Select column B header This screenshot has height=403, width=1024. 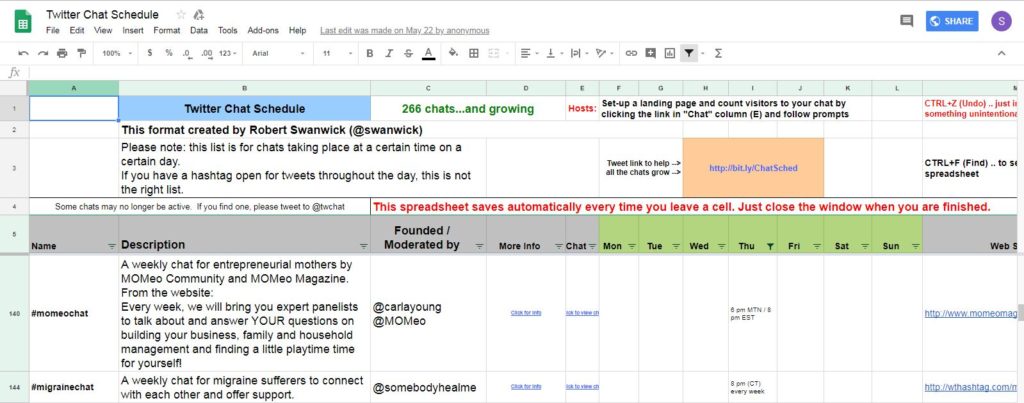[x=244, y=88]
